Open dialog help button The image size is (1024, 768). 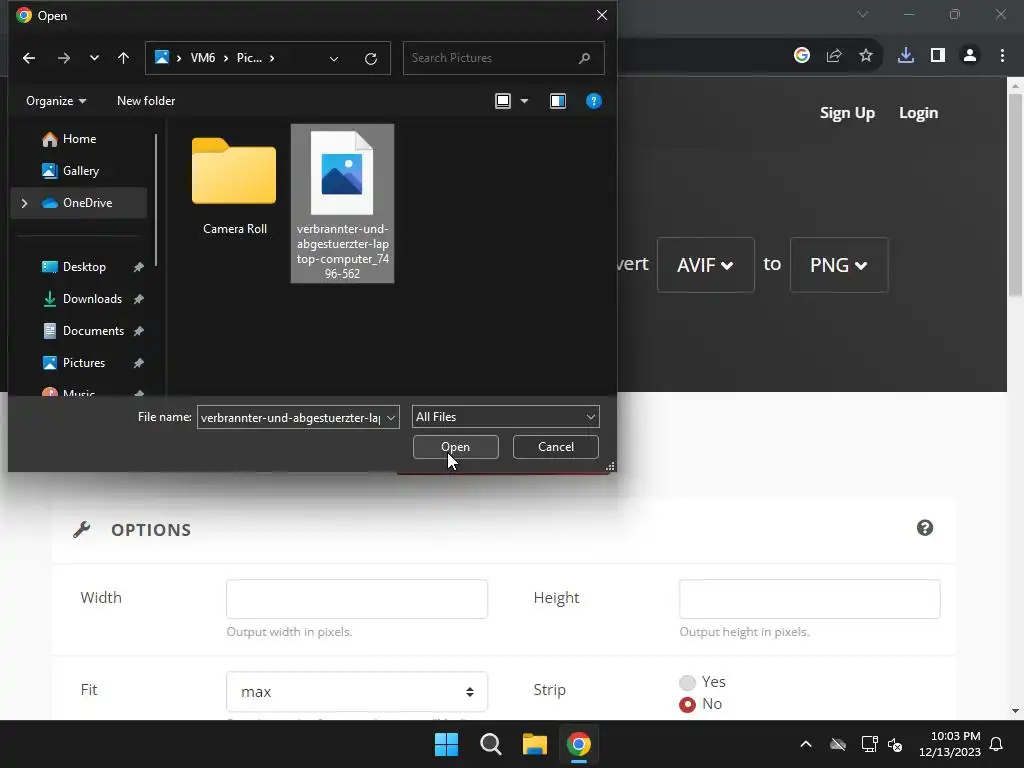[594, 101]
